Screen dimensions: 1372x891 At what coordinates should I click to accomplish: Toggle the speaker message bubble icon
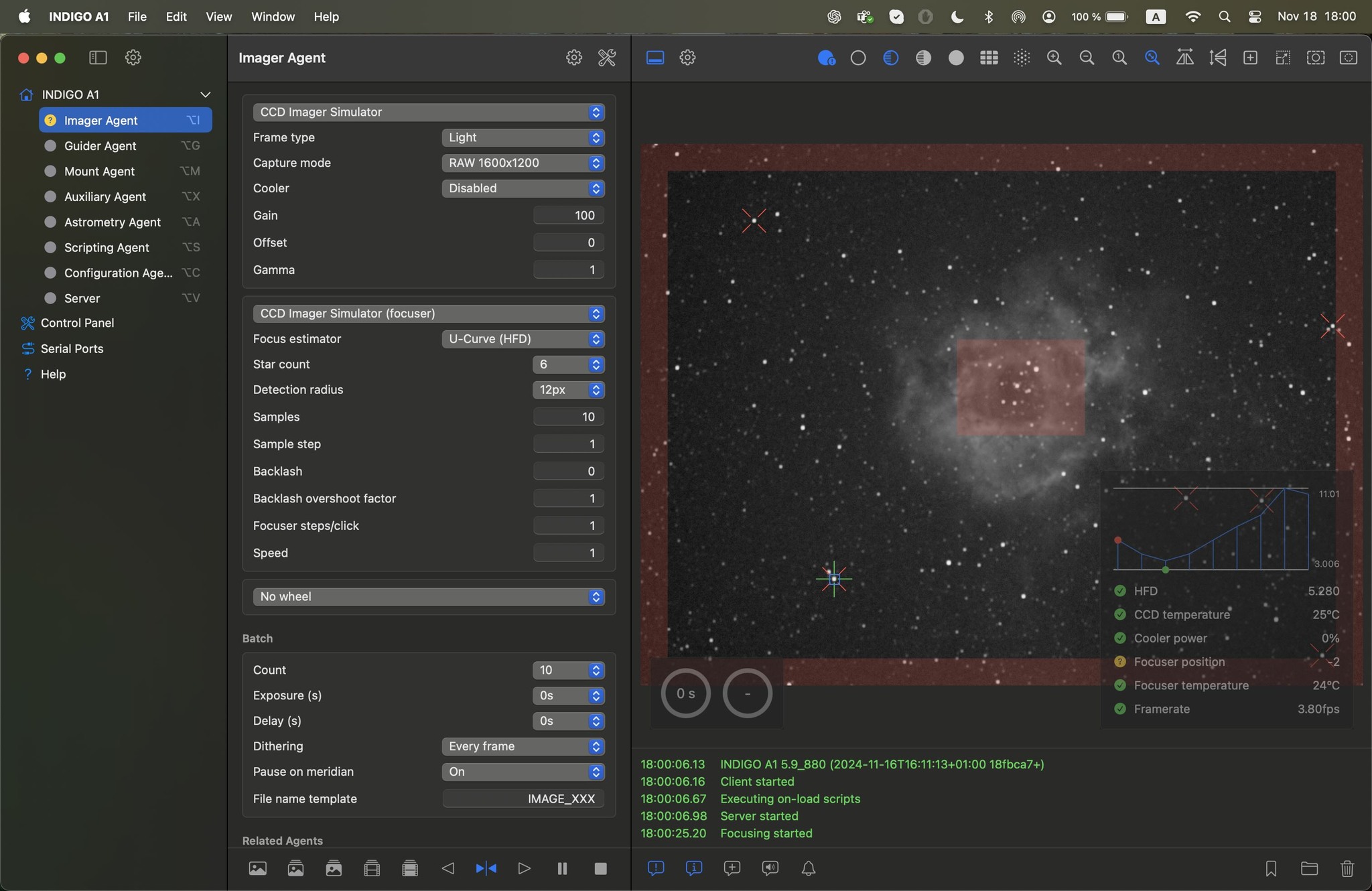tap(770, 868)
